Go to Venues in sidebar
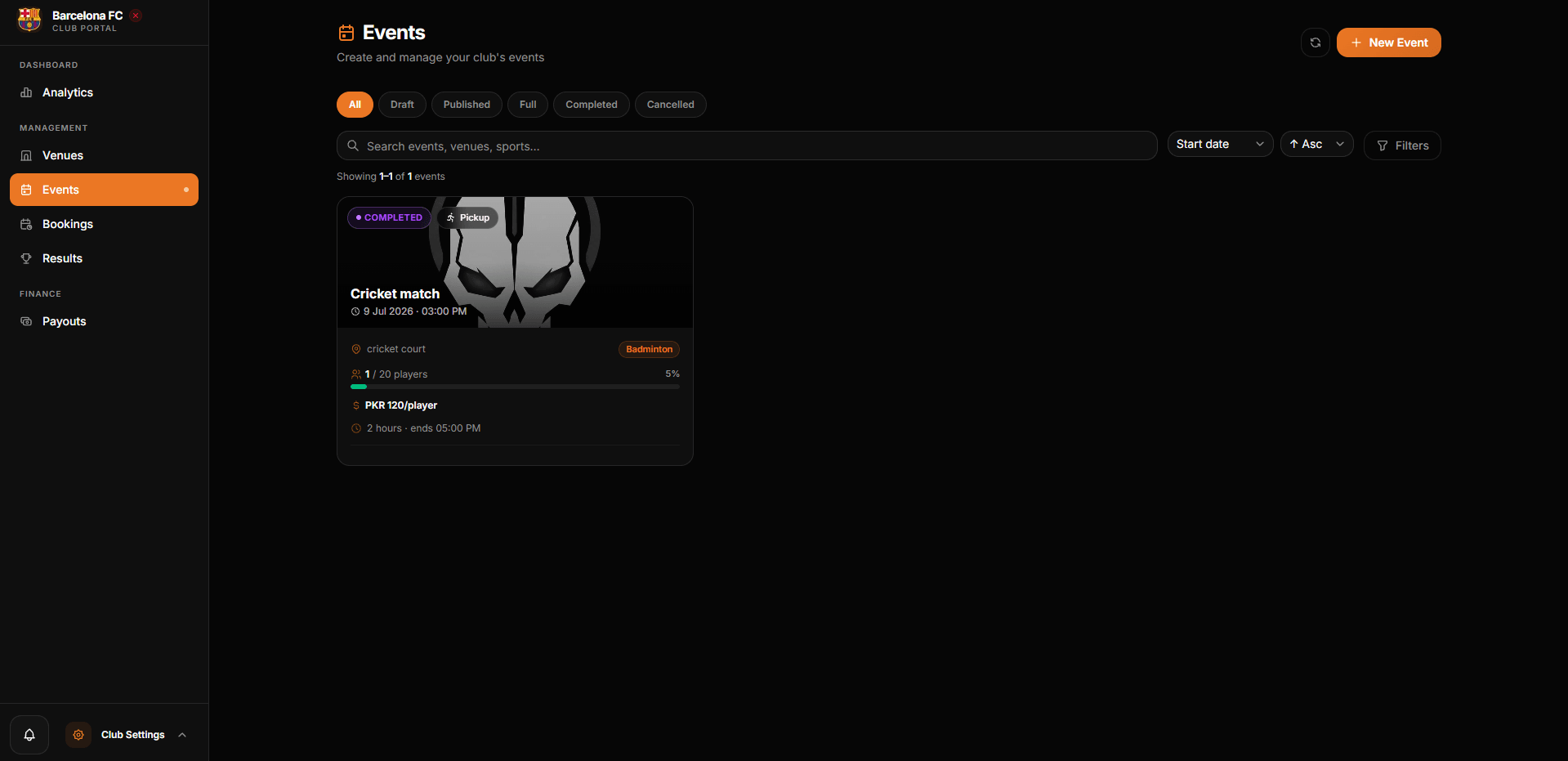 (104, 155)
